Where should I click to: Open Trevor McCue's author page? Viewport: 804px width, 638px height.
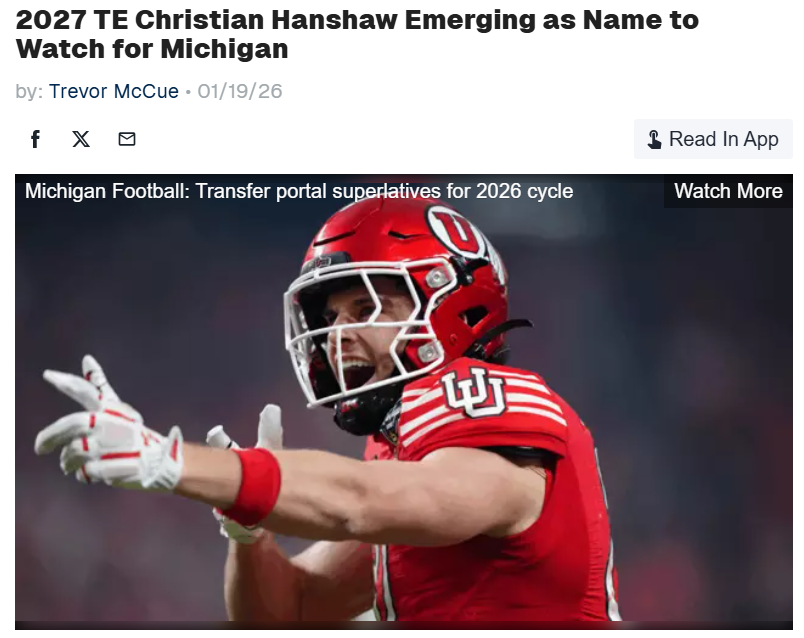pyautogui.click(x=114, y=91)
